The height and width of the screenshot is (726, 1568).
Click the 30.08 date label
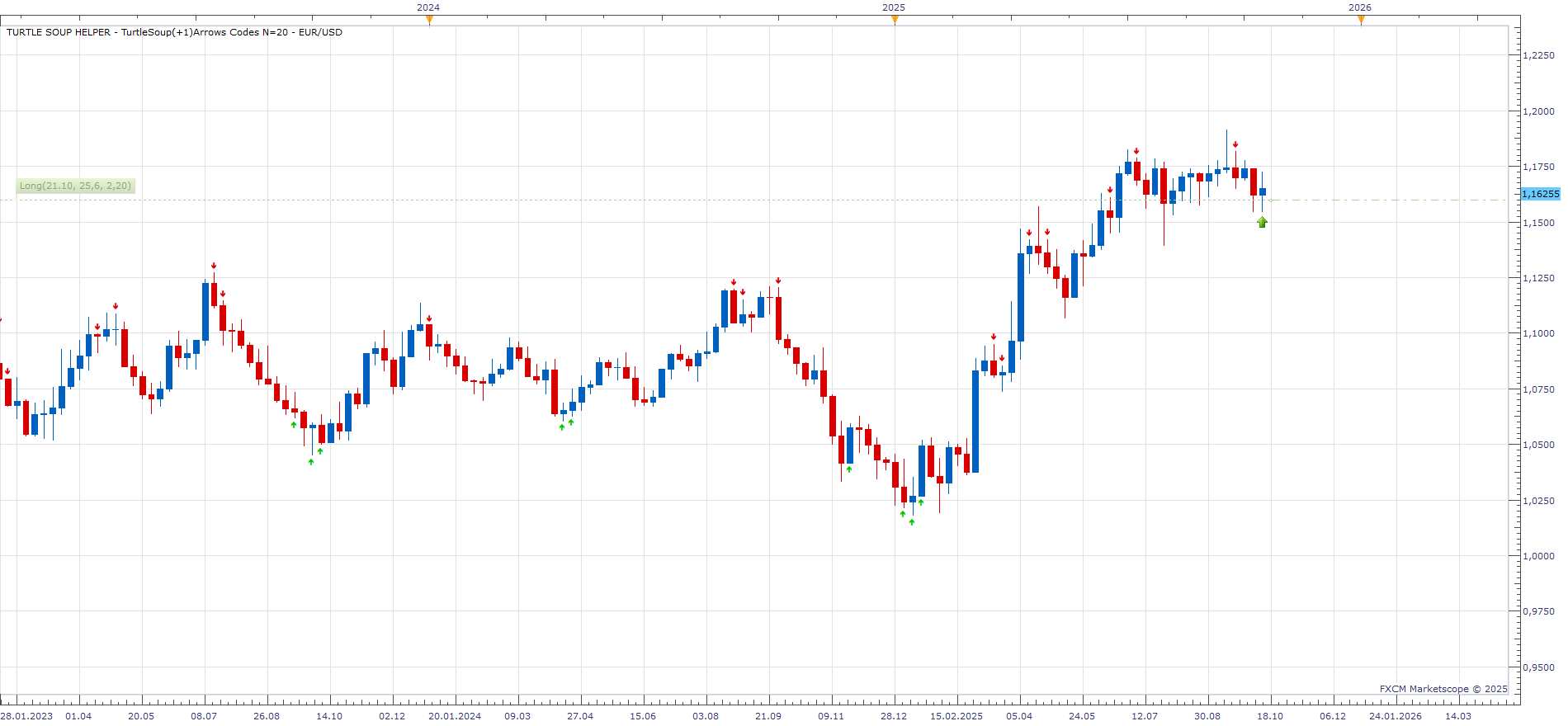point(1207,716)
